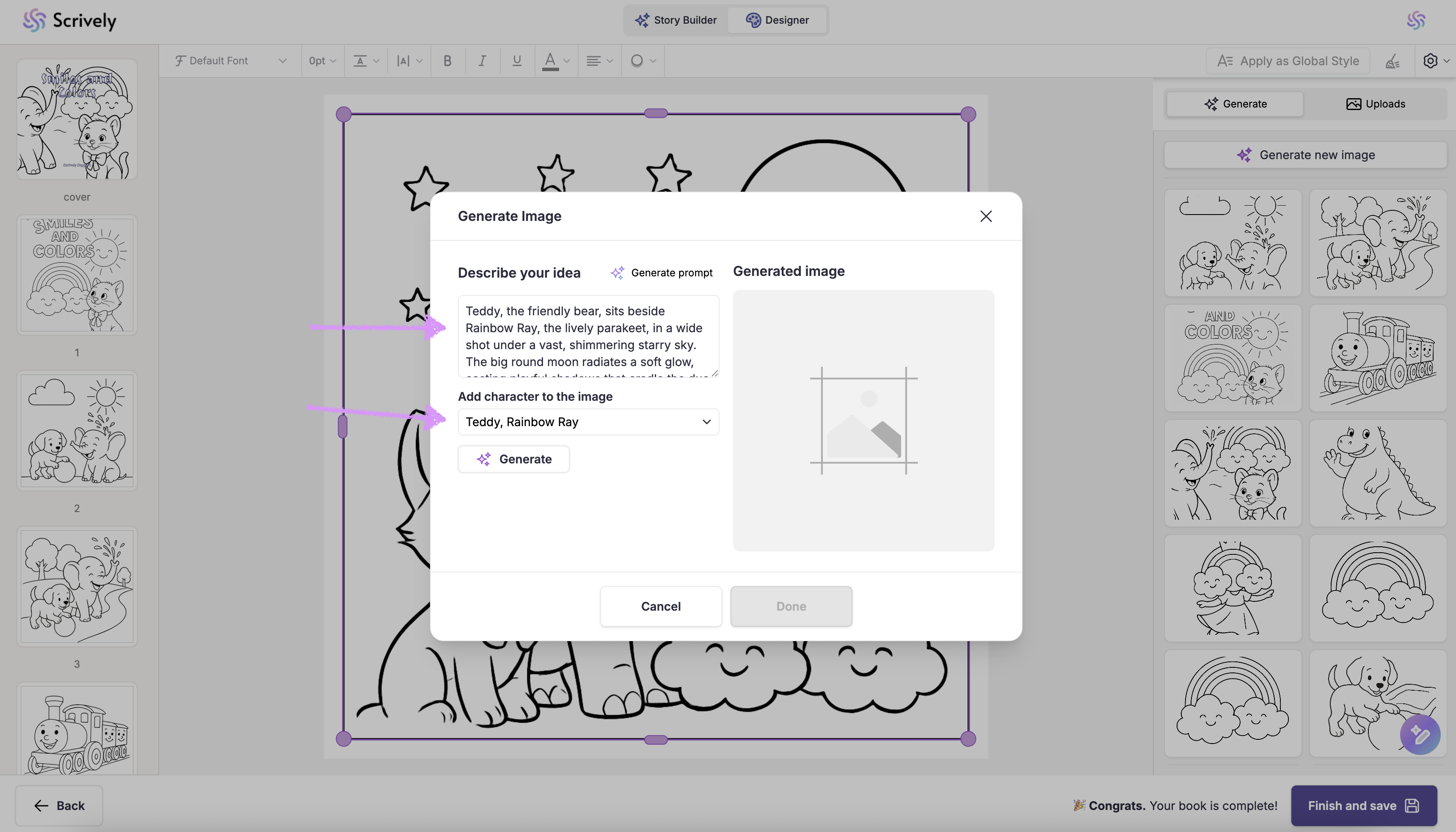Click the Scrively logo in header
This screenshot has width=1456, height=832.
[70, 21]
